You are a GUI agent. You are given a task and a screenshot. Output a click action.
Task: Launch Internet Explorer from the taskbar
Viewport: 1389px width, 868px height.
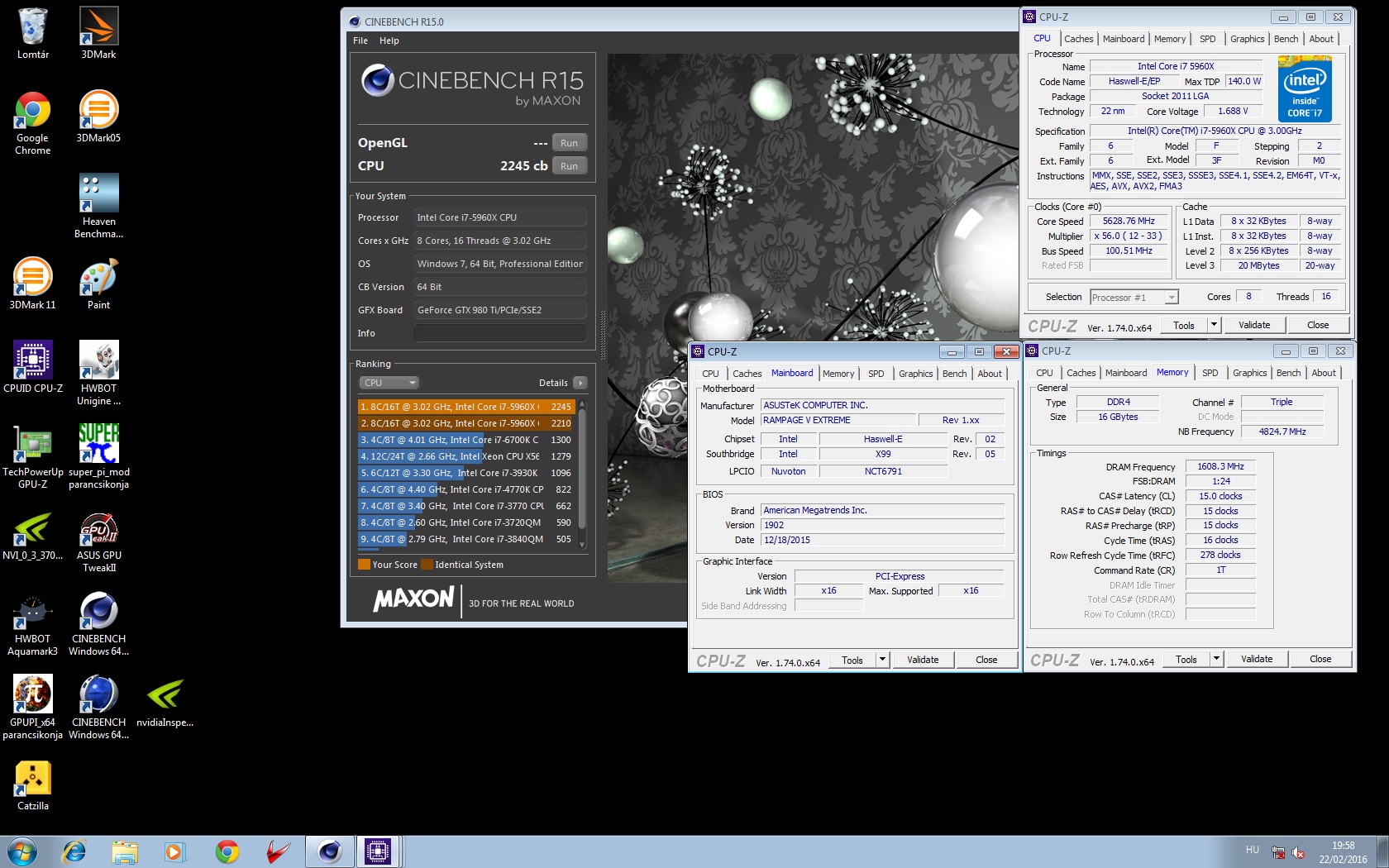click(74, 851)
